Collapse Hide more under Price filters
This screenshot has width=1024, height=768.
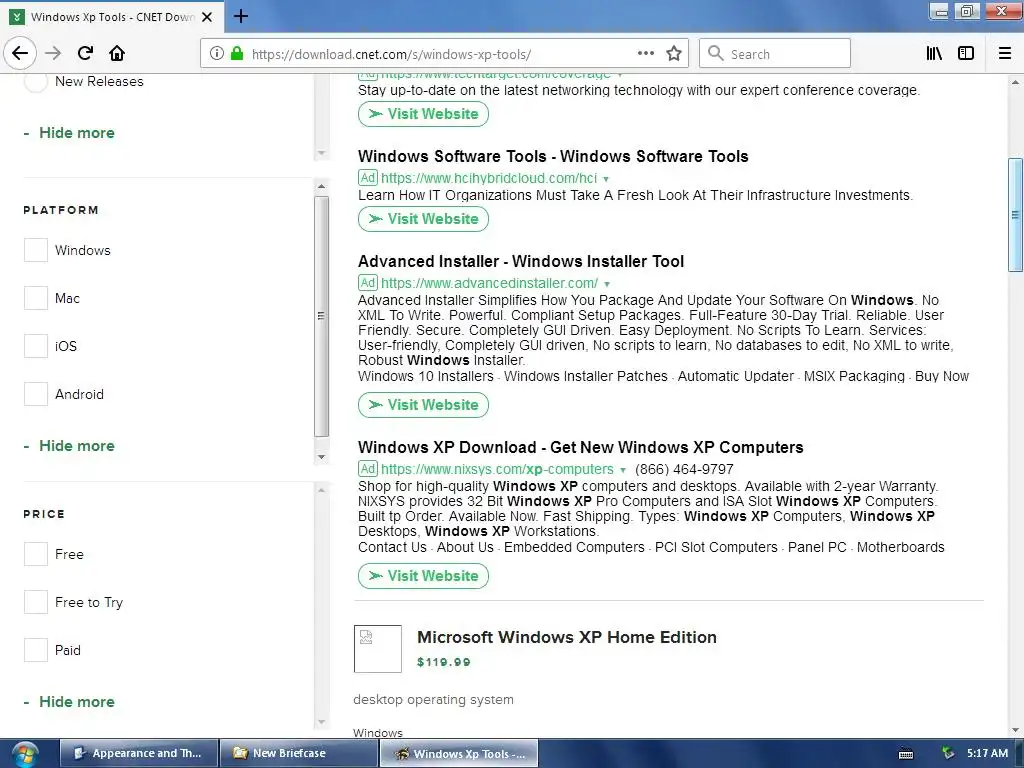pos(69,701)
